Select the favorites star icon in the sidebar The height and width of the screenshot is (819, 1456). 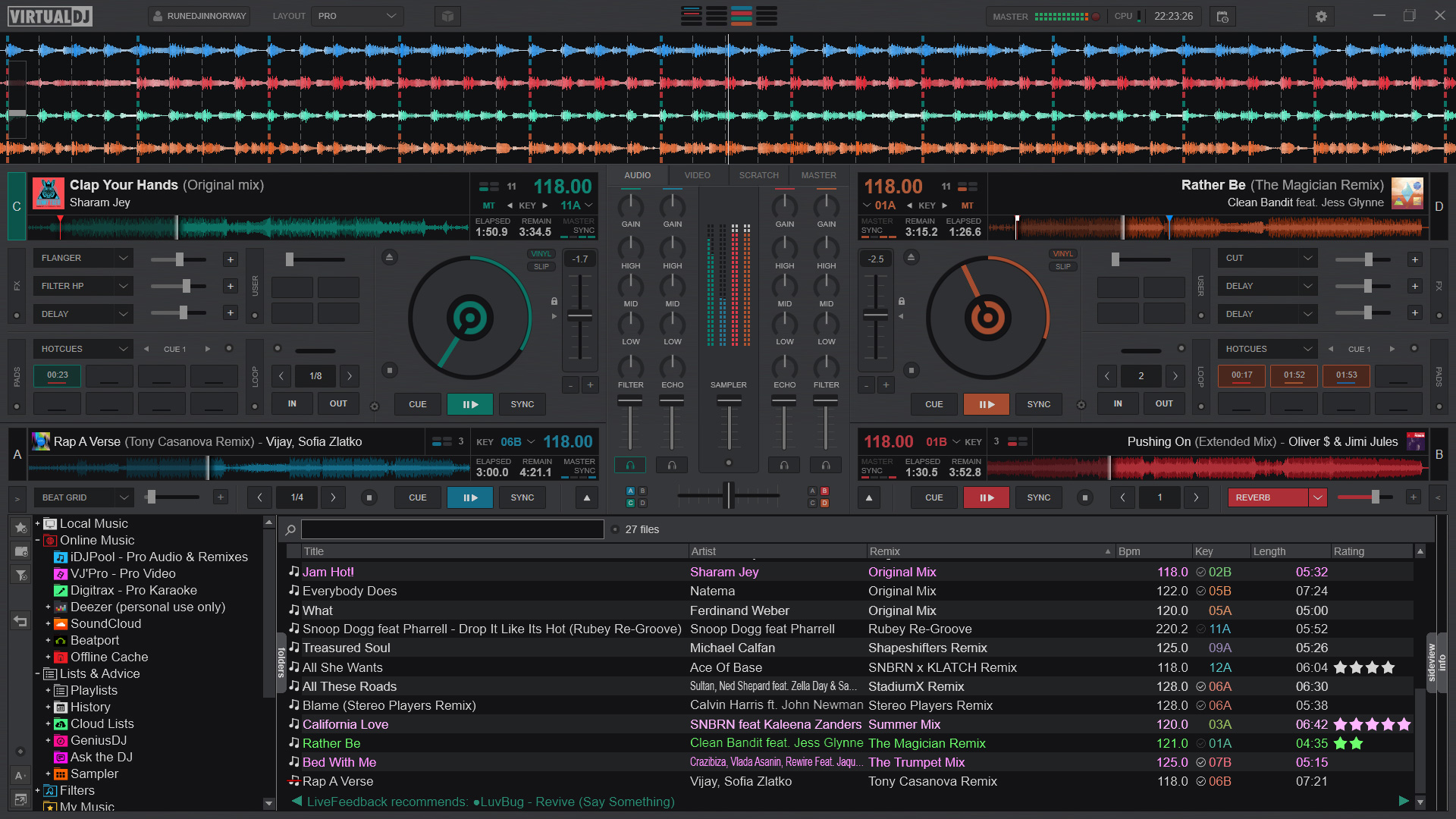(20, 527)
